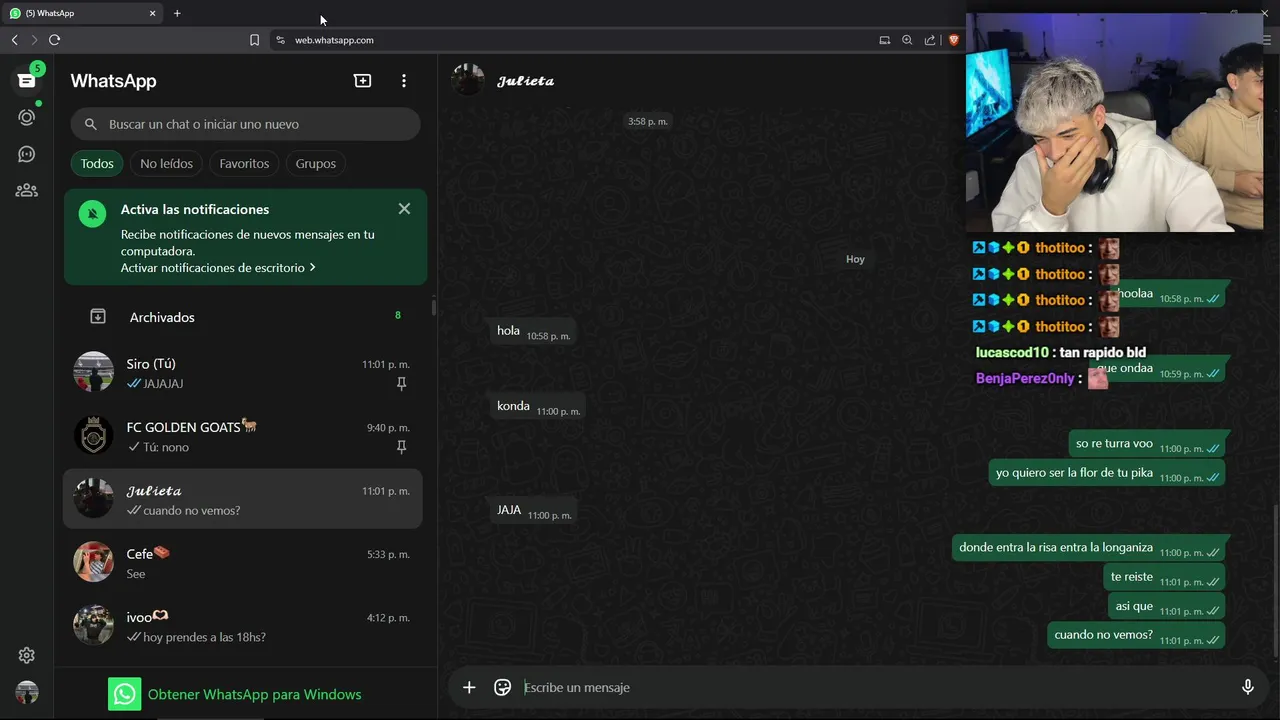The image size is (1280, 720).
Task: Open the Julieta chat in the list
Action: (x=243, y=499)
